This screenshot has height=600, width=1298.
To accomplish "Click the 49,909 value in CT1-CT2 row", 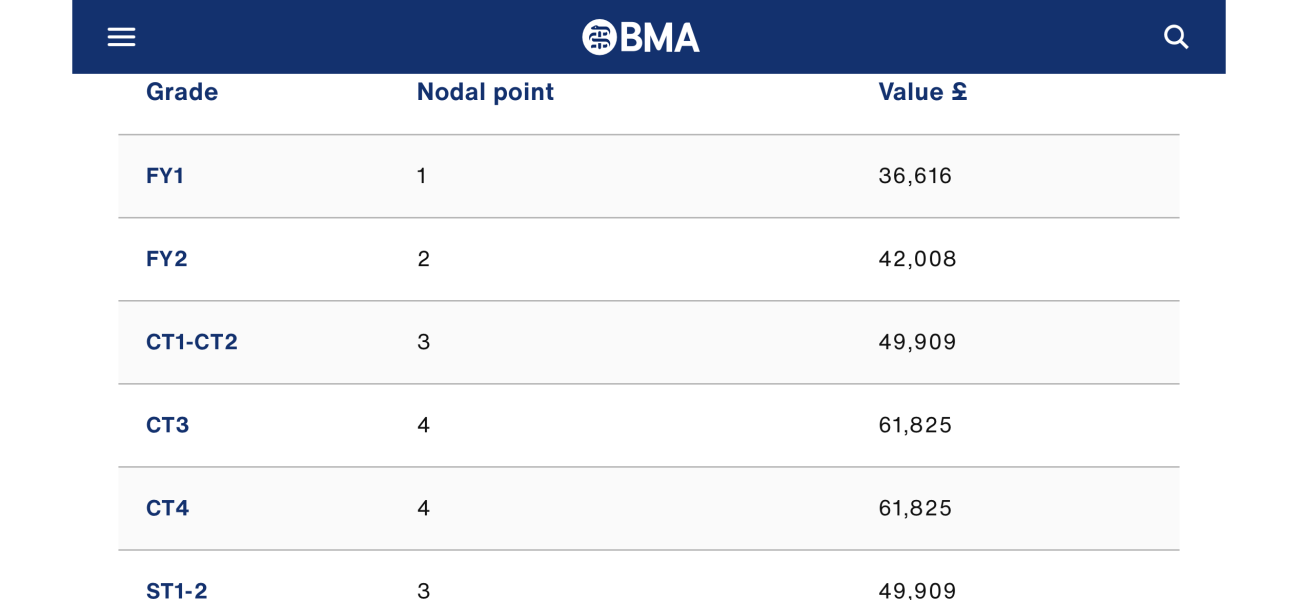I will [917, 342].
